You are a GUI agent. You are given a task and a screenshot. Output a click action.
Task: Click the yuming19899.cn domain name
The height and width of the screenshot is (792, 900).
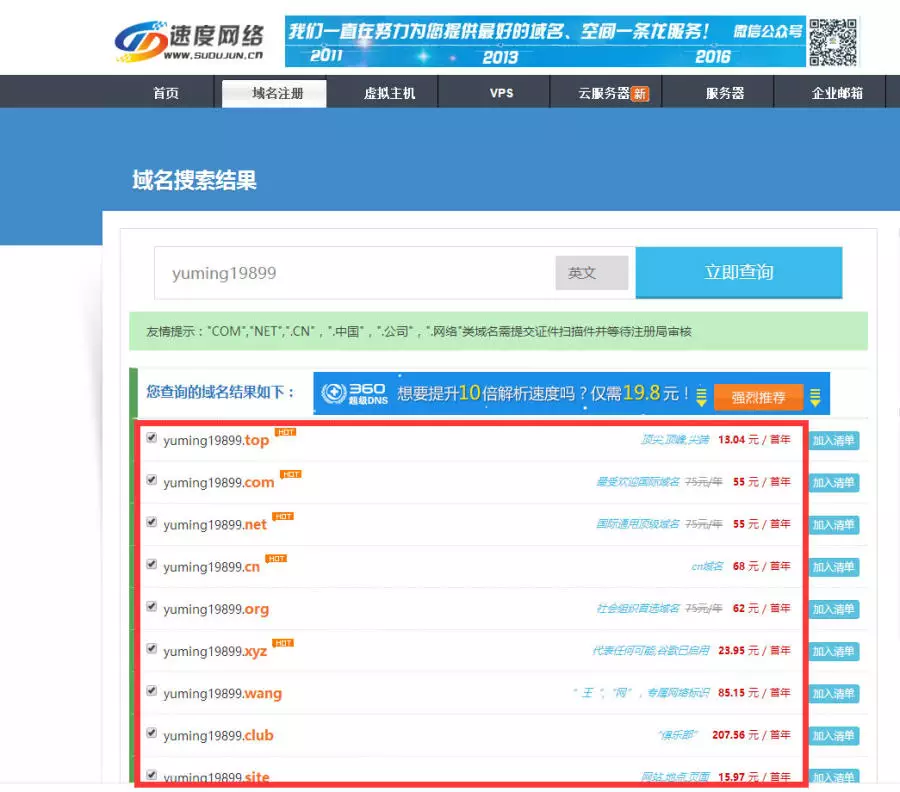[211, 567]
